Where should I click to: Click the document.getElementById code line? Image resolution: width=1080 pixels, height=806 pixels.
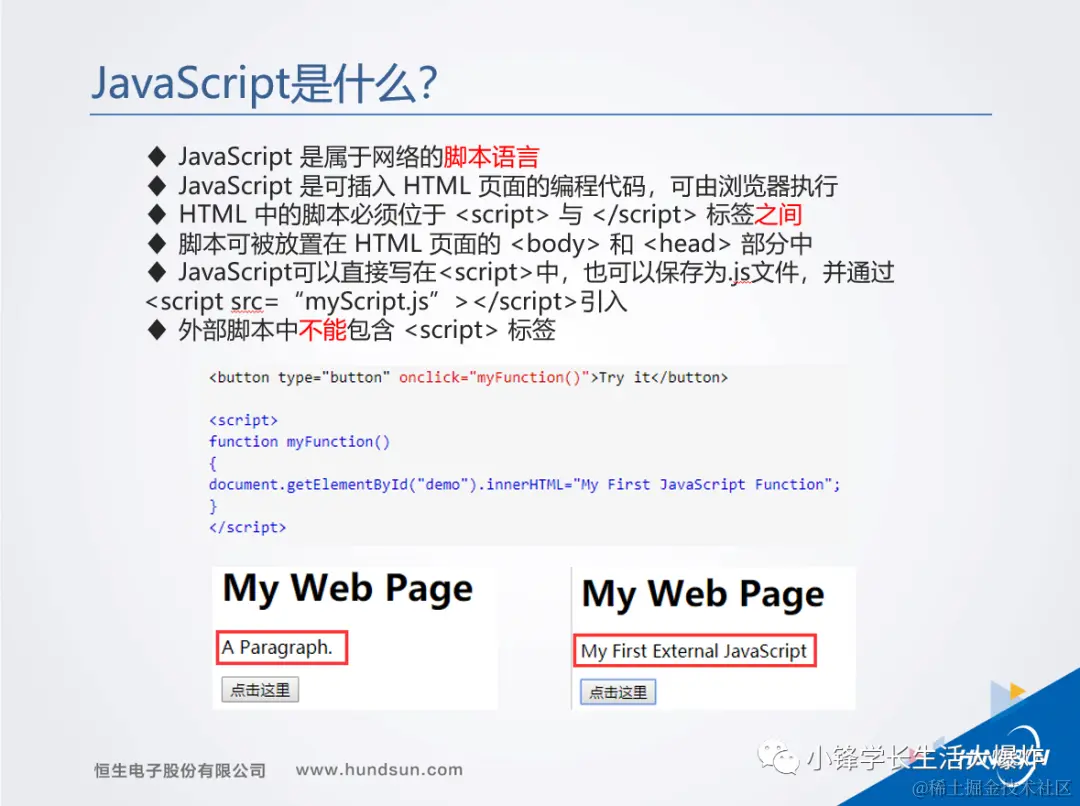coord(525,484)
